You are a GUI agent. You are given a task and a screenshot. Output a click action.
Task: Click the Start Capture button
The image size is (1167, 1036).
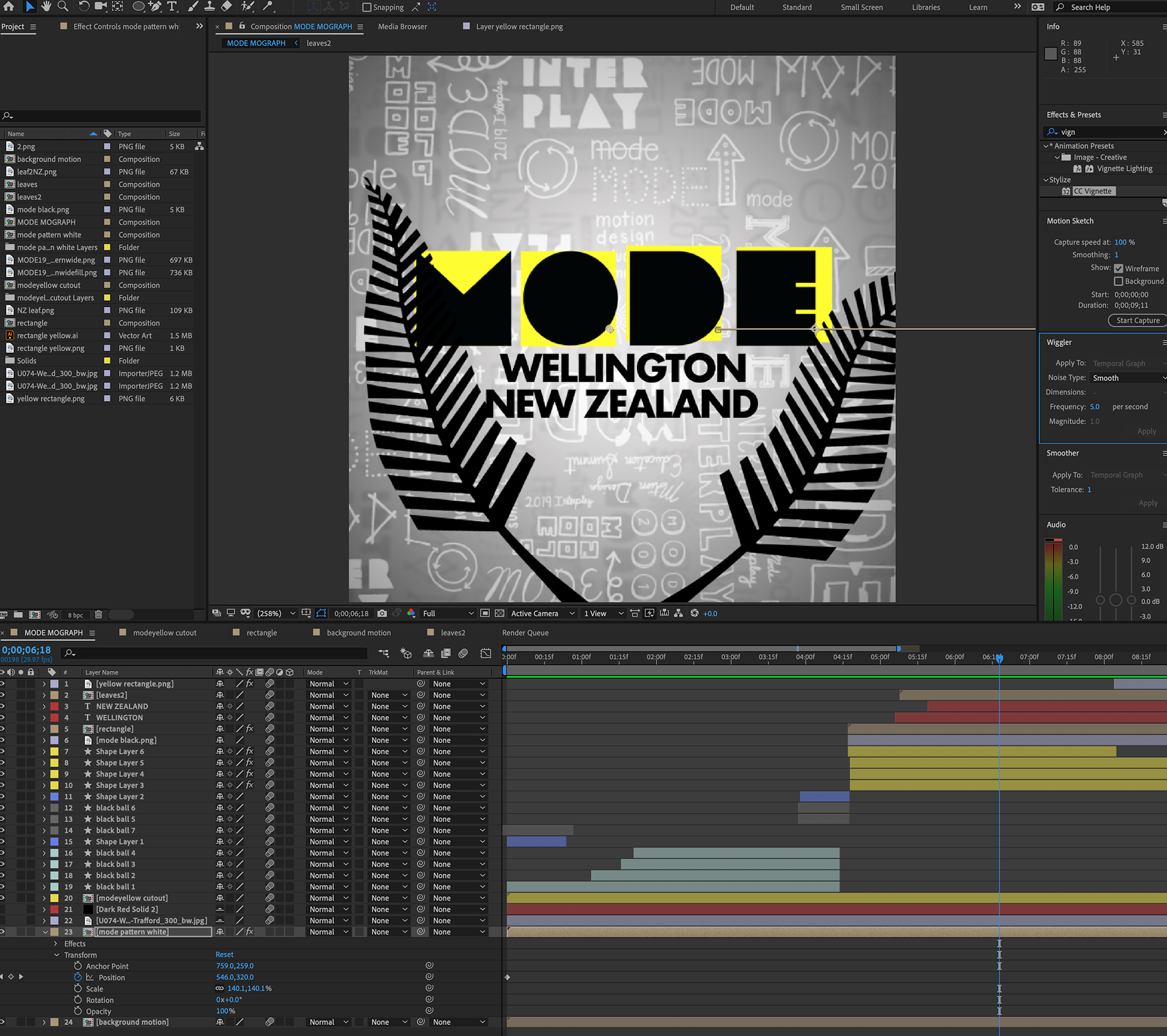[x=1137, y=320]
